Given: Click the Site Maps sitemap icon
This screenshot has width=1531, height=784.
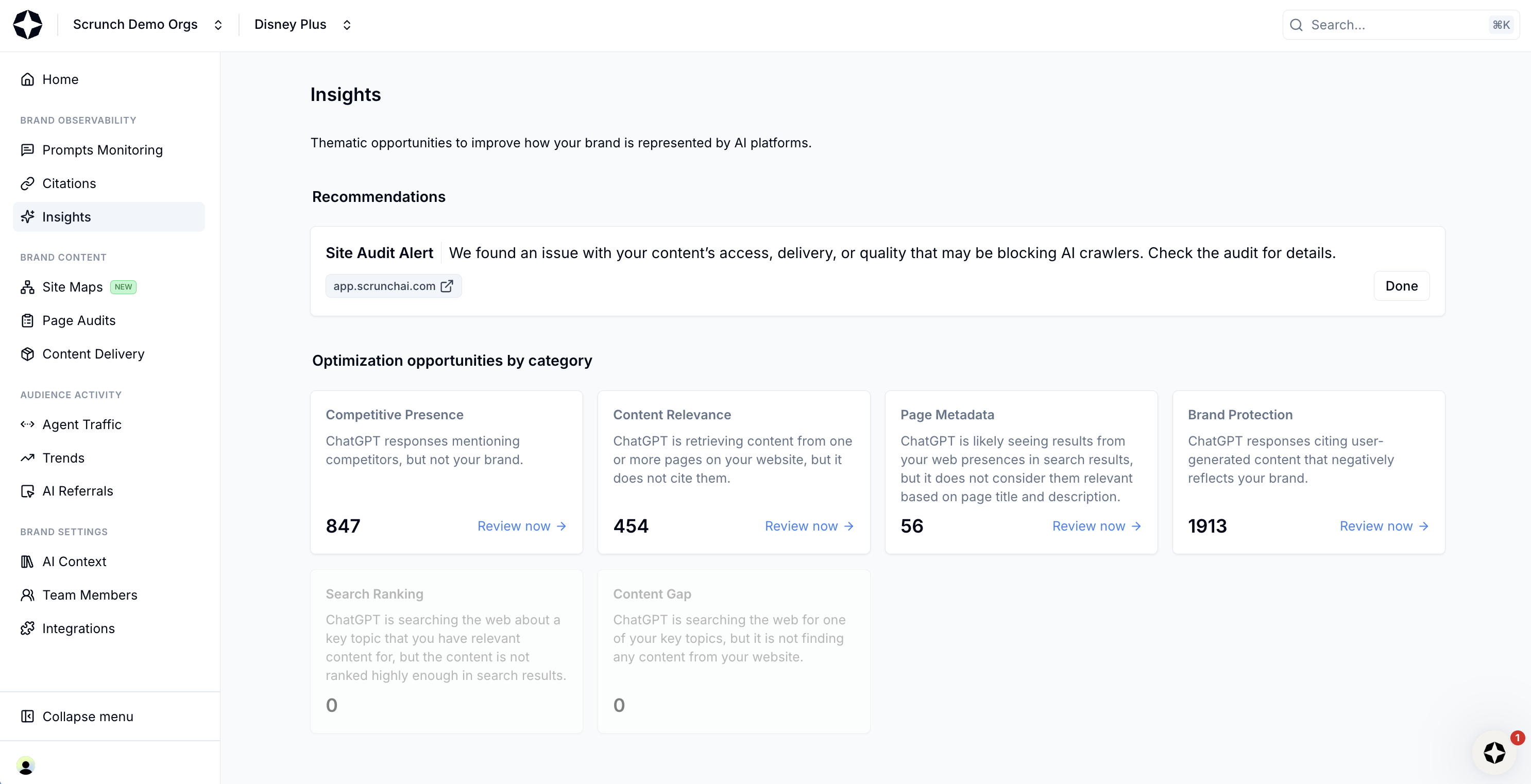Looking at the screenshot, I should point(27,287).
